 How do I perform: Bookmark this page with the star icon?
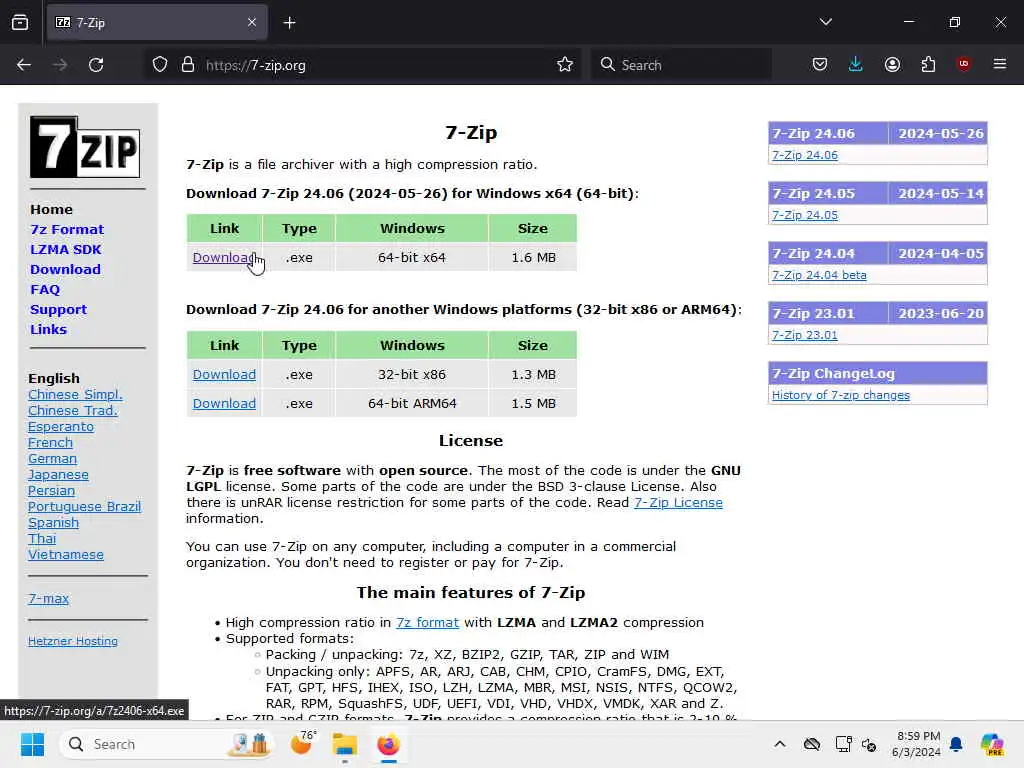point(565,65)
